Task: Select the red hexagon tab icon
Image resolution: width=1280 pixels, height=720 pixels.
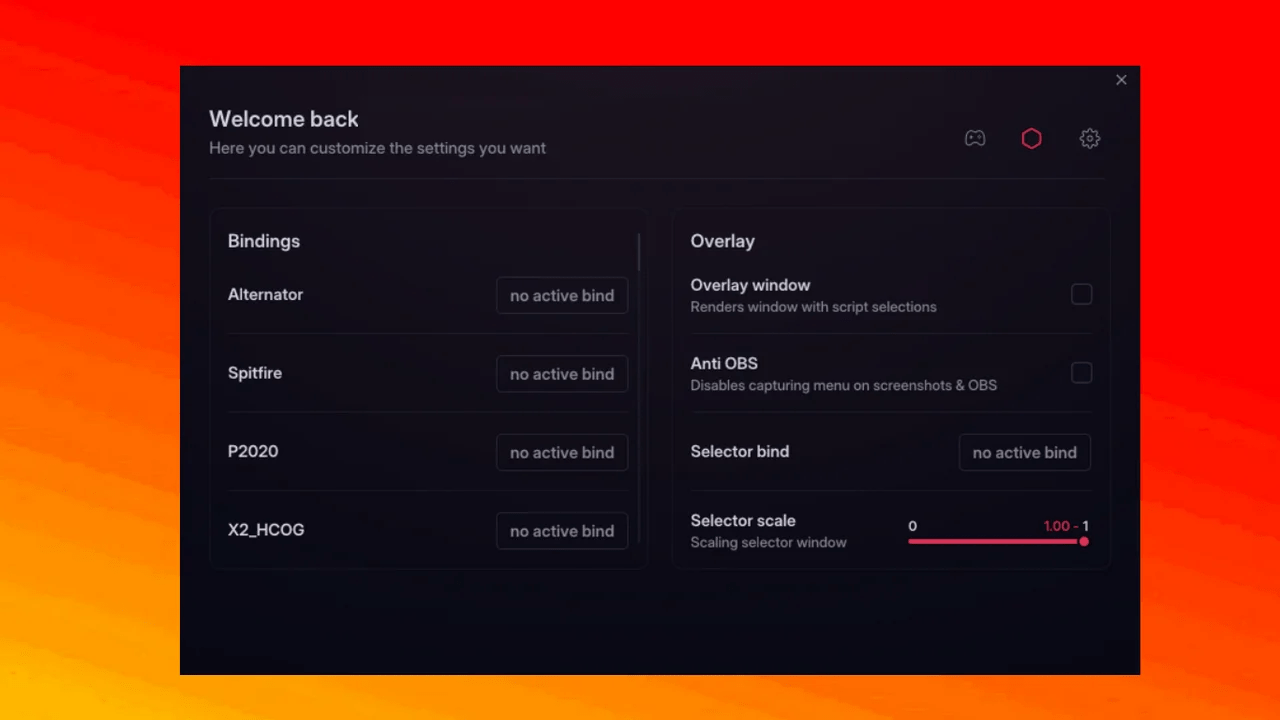Action: coord(1031,139)
